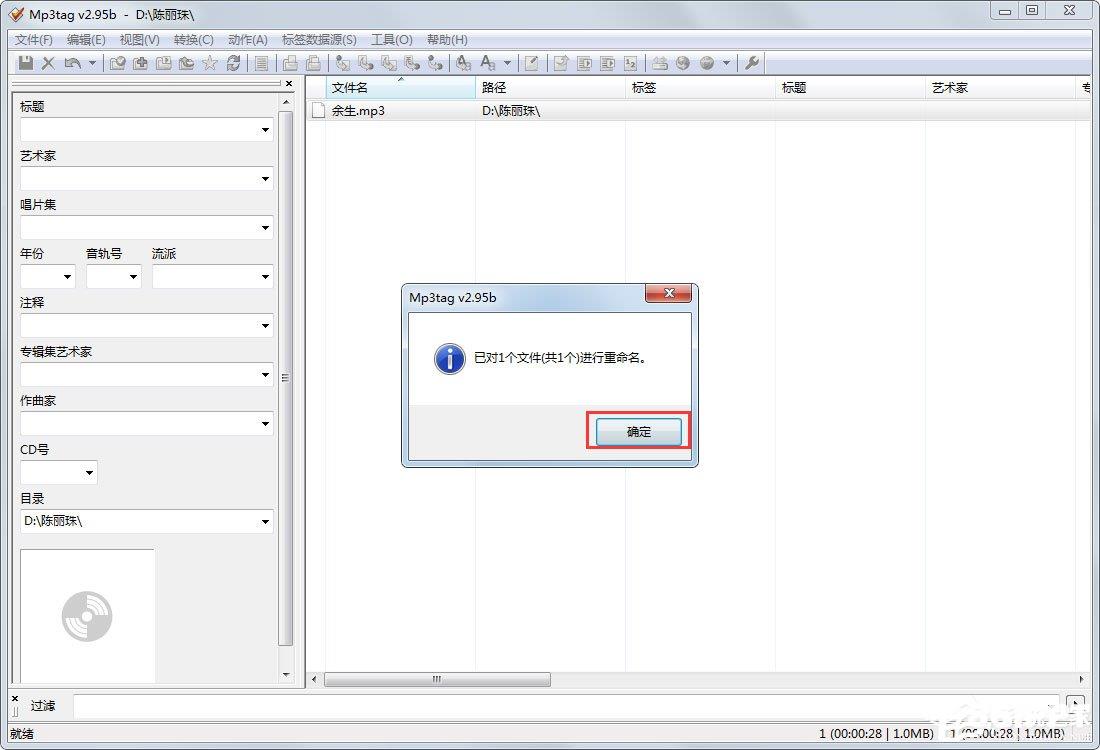Click the Tag to Tag converter icon
Screen dimensions: 1100x750
coord(435,63)
